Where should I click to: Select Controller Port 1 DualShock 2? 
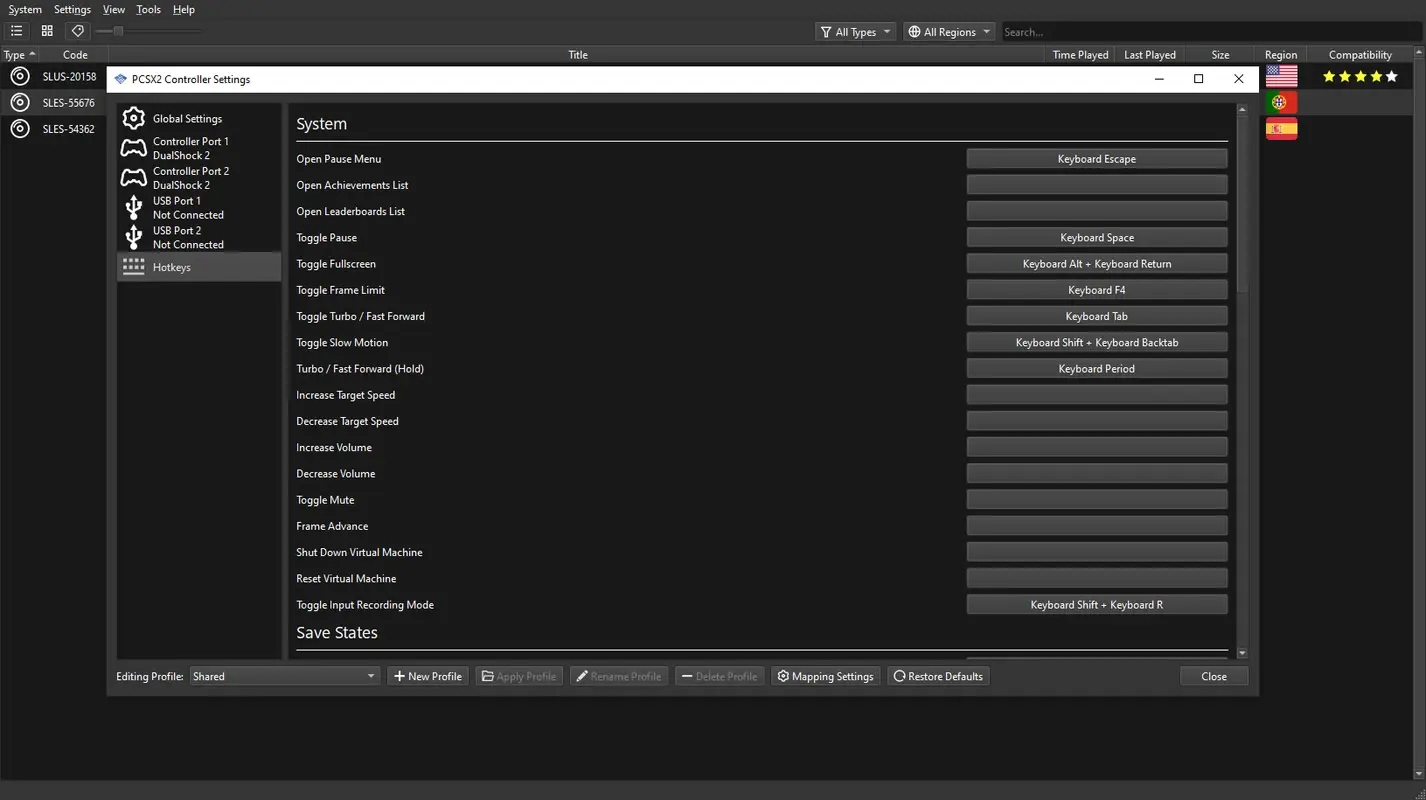(190, 148)
